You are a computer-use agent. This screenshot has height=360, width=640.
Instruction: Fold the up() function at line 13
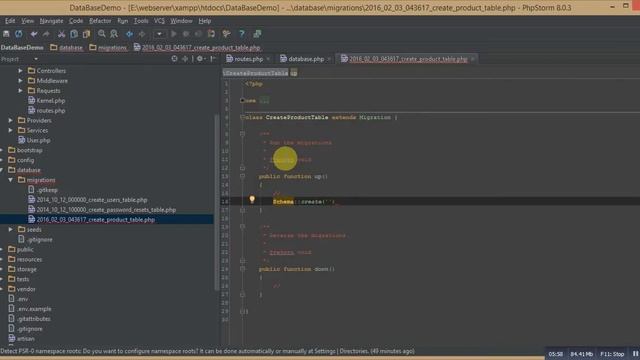[x=242, y=176]
